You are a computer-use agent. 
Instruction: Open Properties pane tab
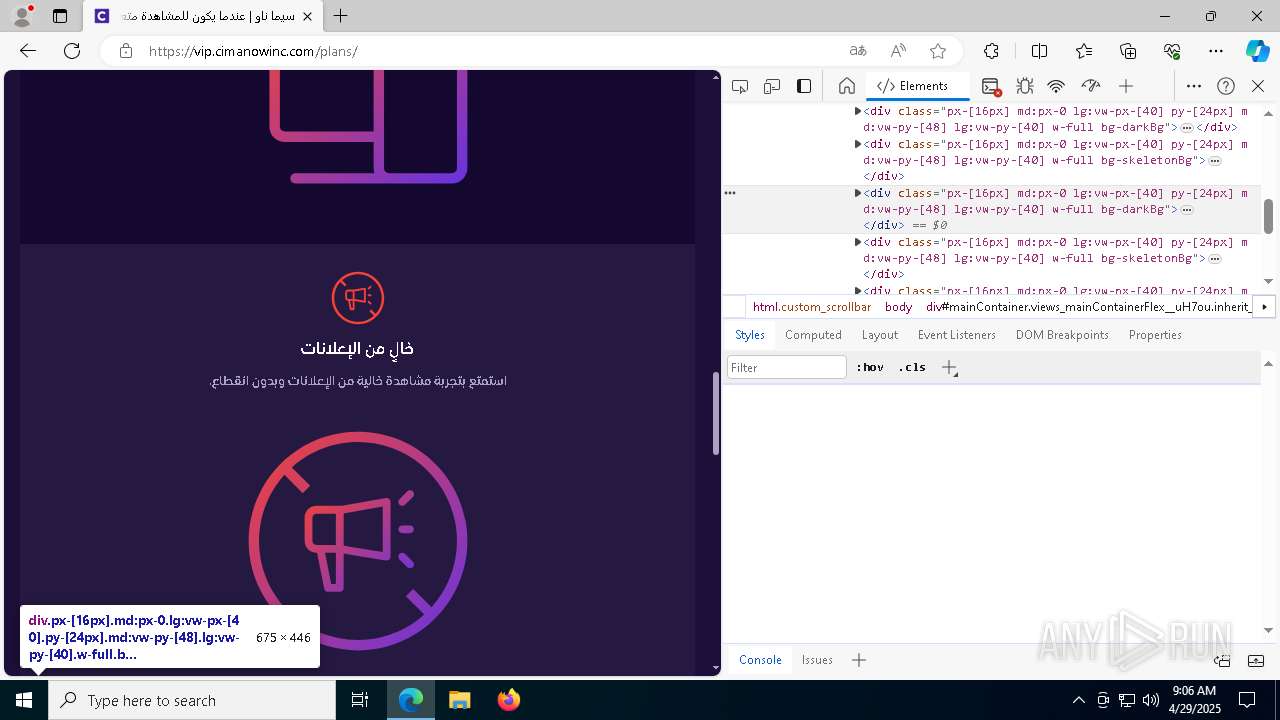click(x=1155, y=335)
